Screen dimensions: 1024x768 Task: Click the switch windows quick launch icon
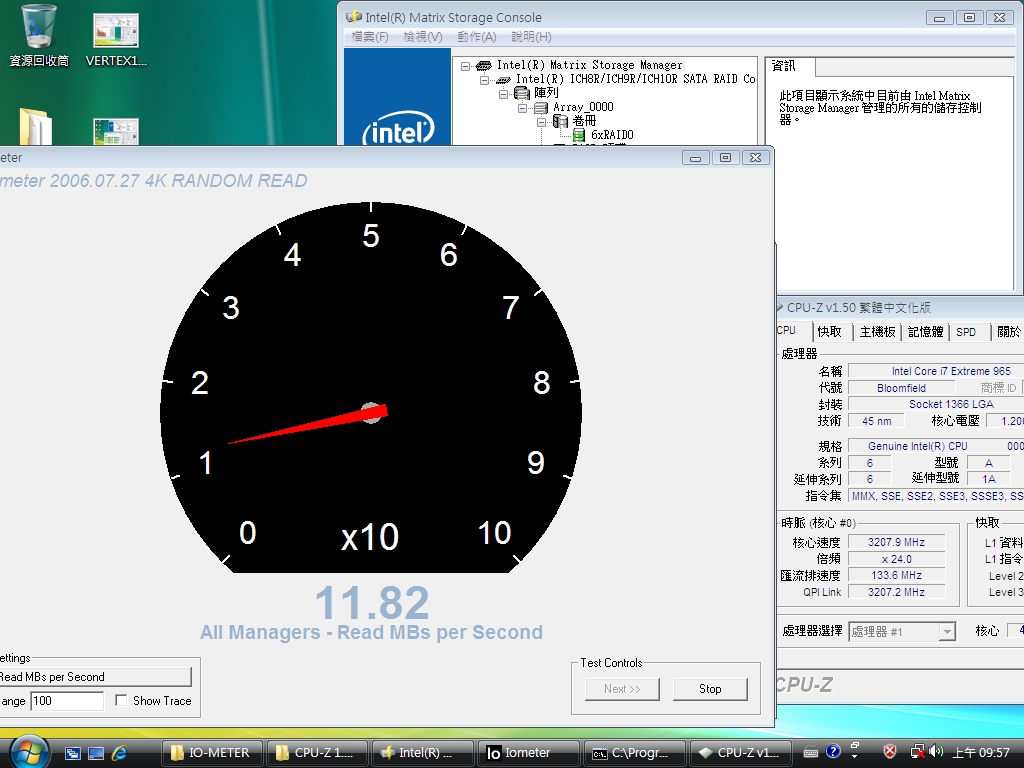click(72, 753)
